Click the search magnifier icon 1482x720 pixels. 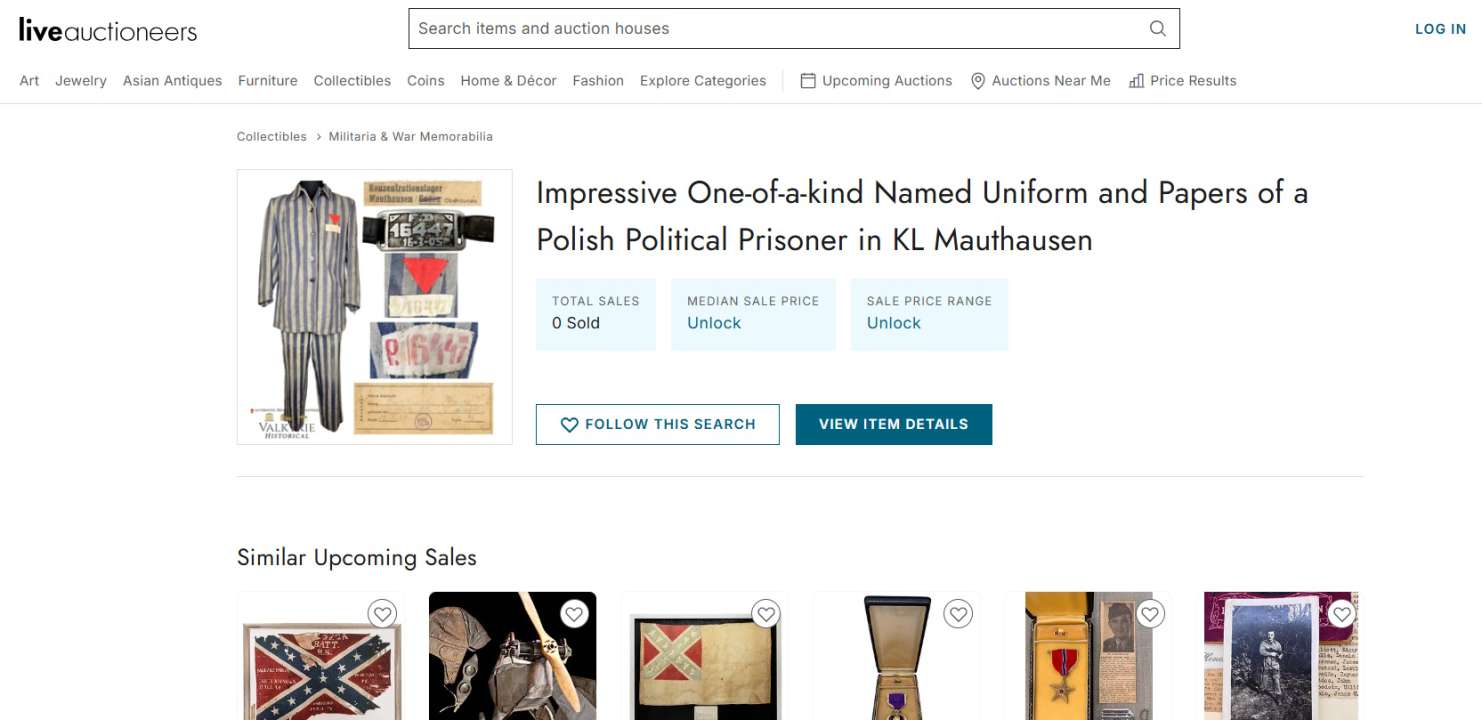[x=1157, y=29]
